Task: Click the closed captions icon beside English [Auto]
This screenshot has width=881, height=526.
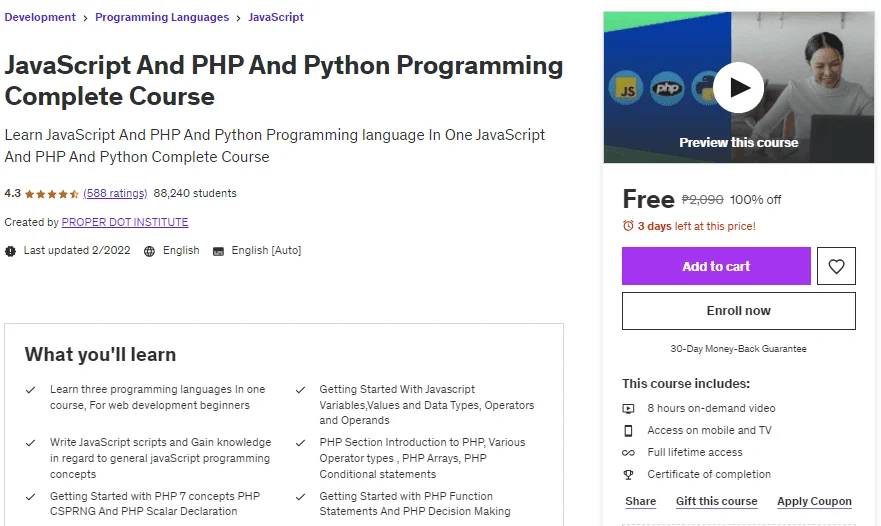Action: click(x=218, y=251)
